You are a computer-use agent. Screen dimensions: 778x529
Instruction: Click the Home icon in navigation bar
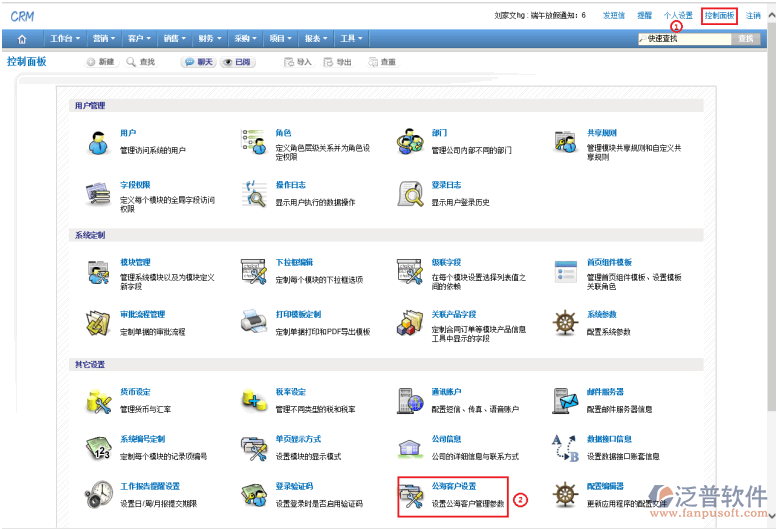click(x=22, y=38)
